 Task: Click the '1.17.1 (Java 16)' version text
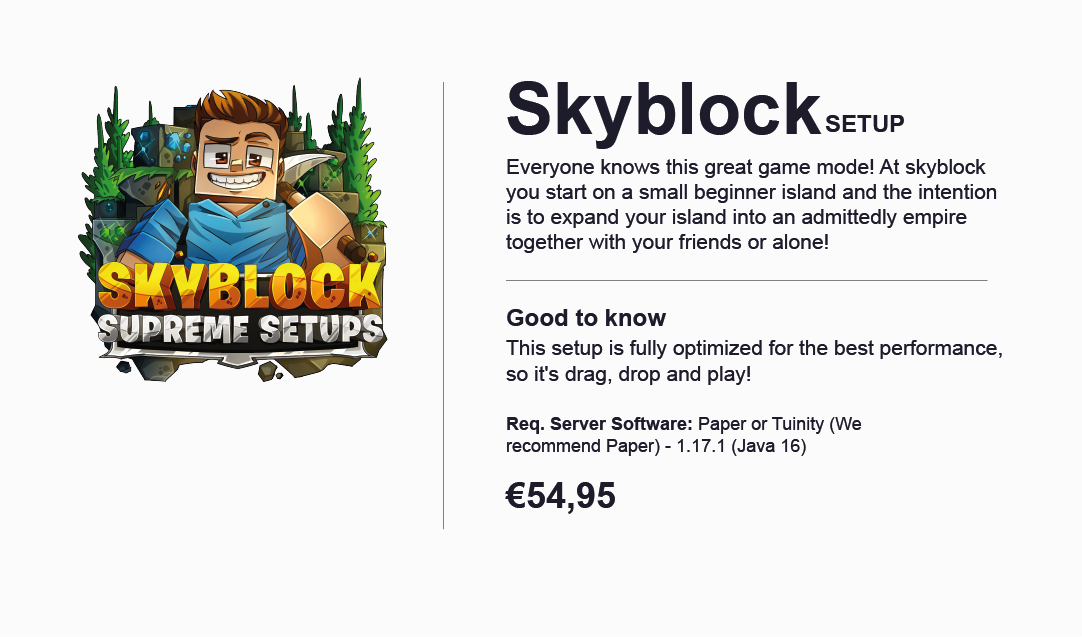741,446
